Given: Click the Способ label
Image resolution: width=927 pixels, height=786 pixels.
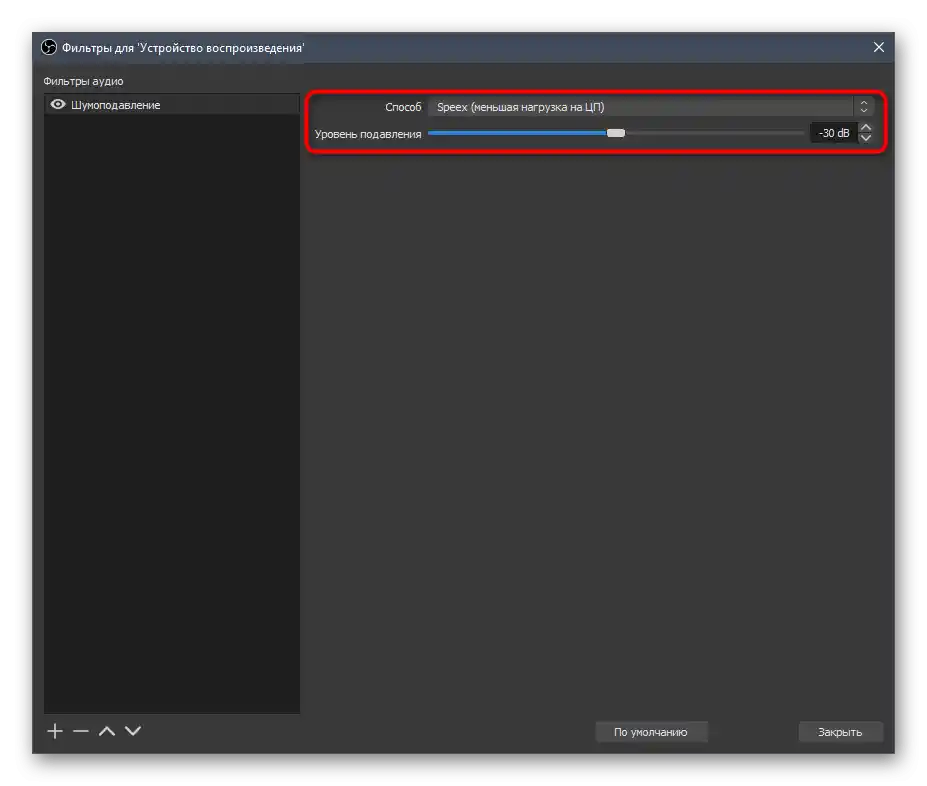Looking at the screenshot, I should [x=403, y=107].
